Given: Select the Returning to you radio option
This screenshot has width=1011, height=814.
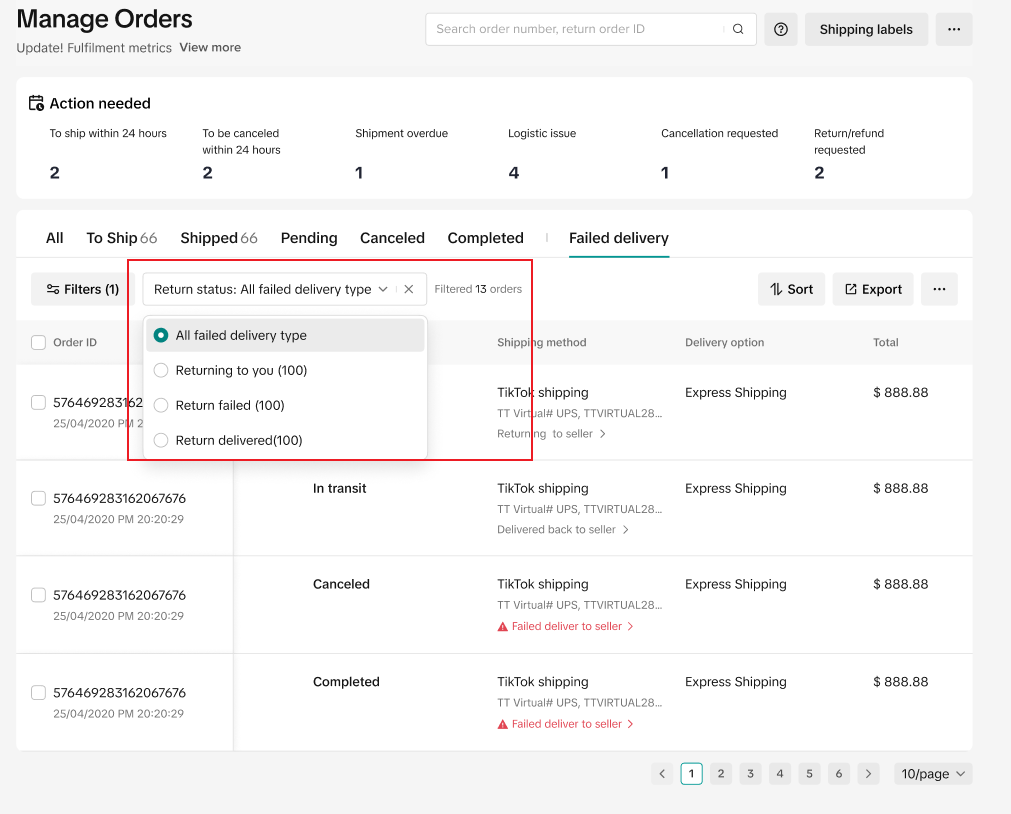Looking at the screenshot, I should point(161,370).
